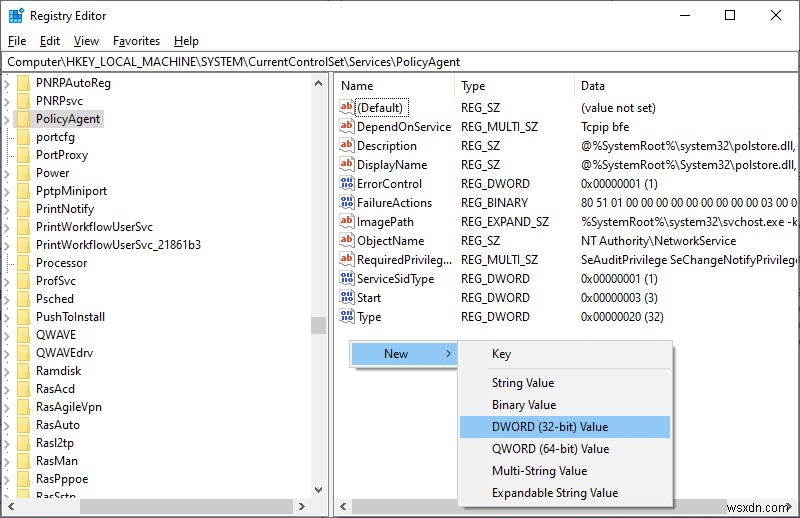The width and height of the screenshot is (800, 518).
Task: Expand the PolicyAgent key chevron
Action: pyautogui.click(x=7, y=119)
